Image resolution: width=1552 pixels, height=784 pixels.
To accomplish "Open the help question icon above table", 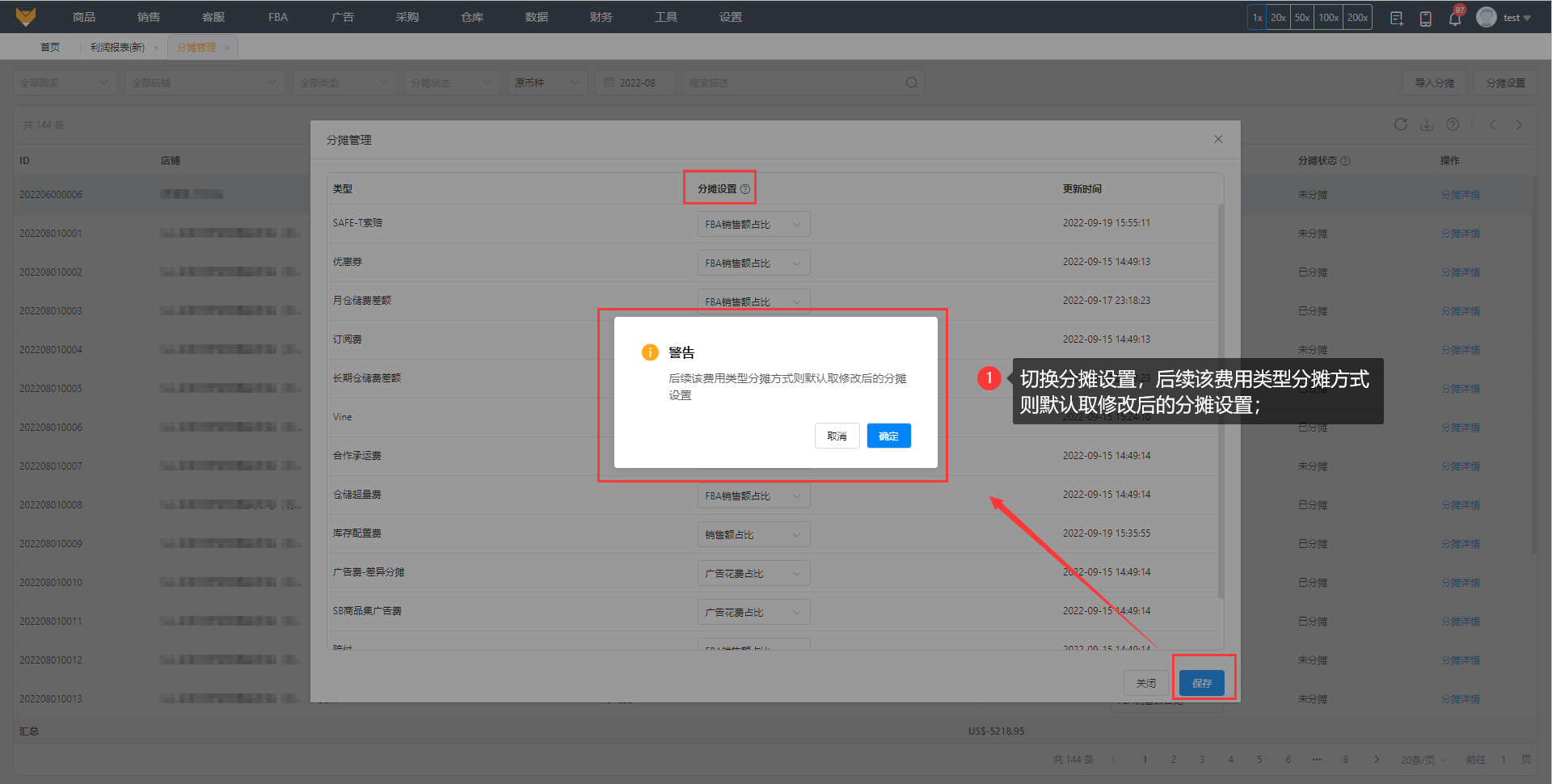I will pyautogui.click(x=1453, y=124).
